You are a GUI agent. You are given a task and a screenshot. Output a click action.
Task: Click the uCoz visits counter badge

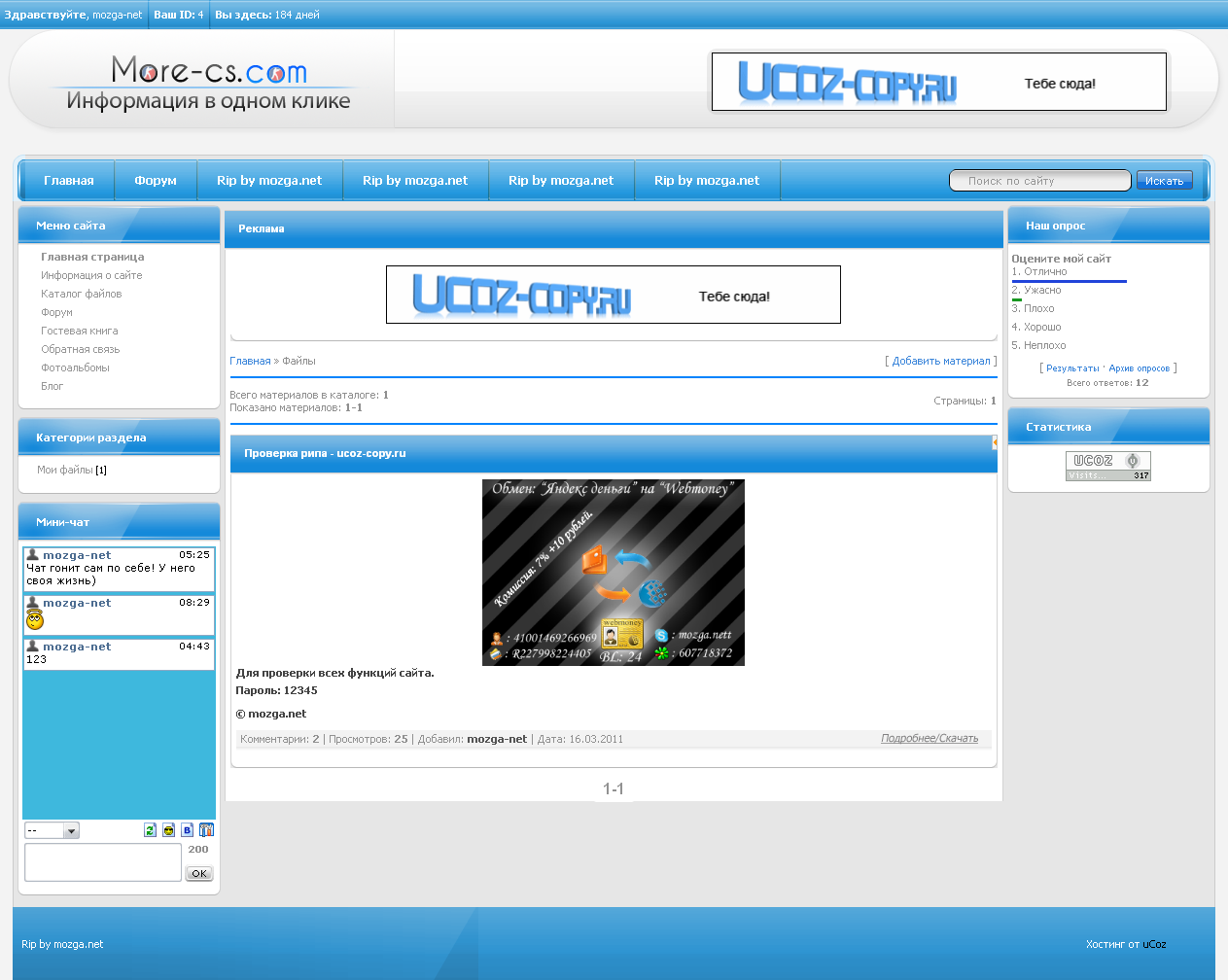pos(1108,466)
